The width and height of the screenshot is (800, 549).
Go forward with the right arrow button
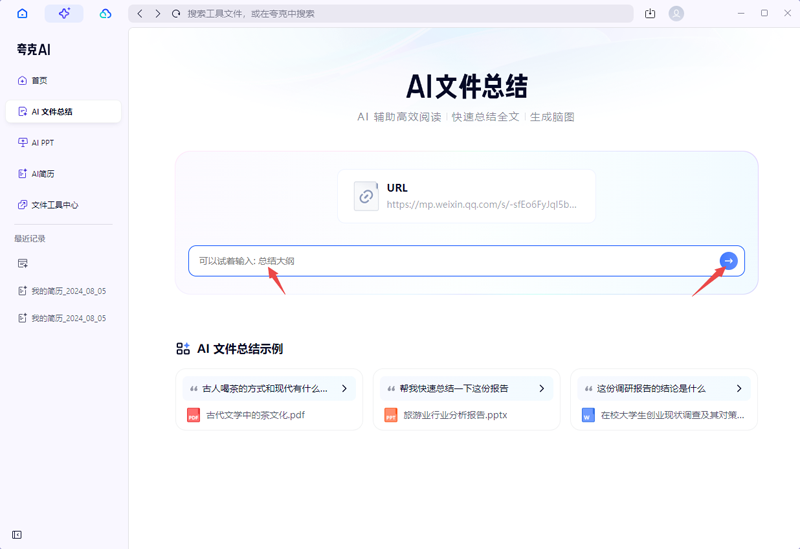click(x=158, y=14)
